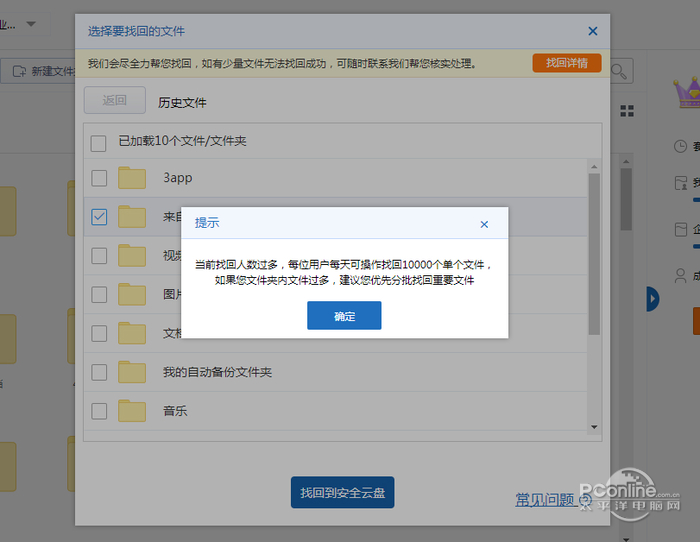Click the 音乐 folder name

click(175, 411)
